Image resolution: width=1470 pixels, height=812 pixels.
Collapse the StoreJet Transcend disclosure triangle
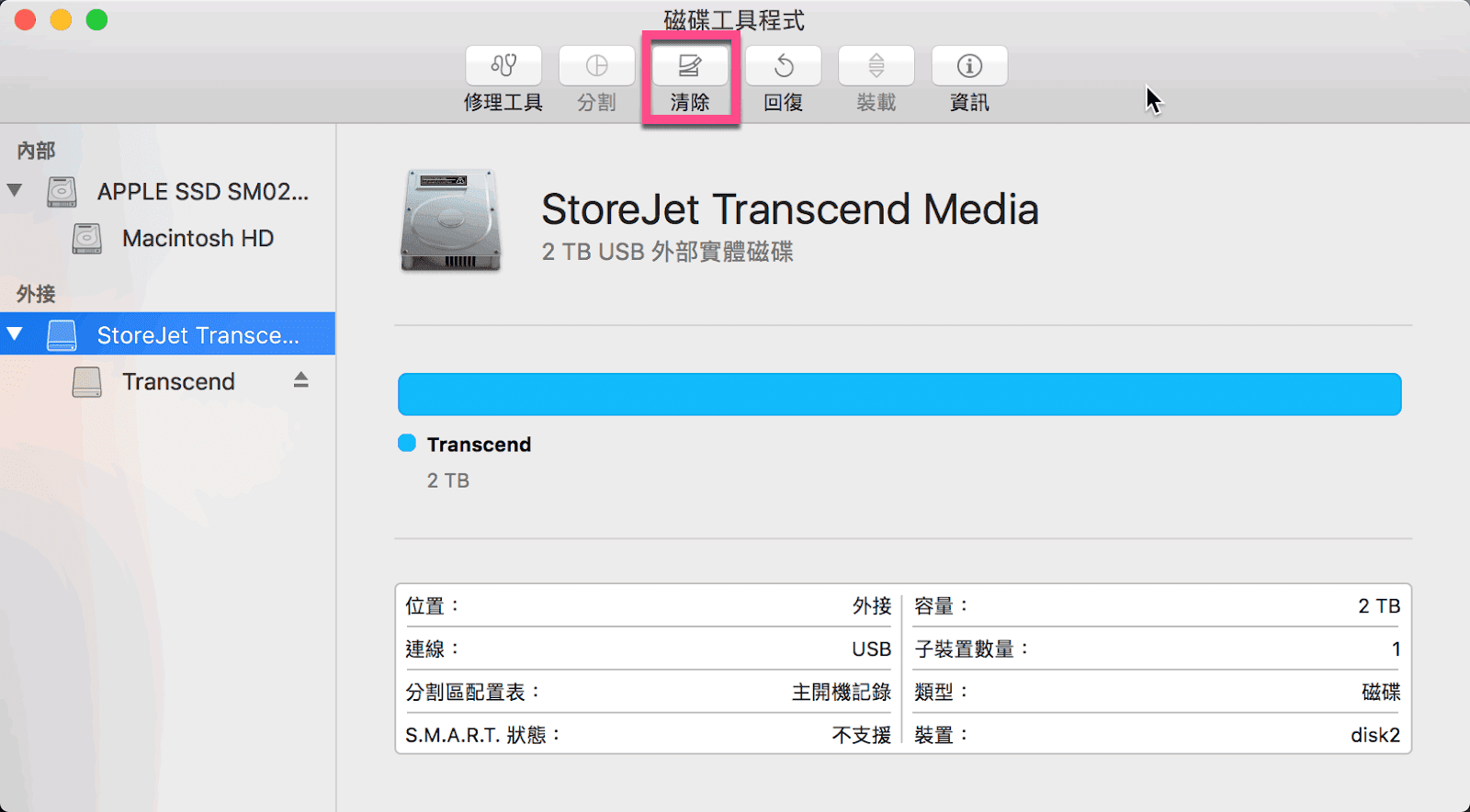tap(15, 333)
